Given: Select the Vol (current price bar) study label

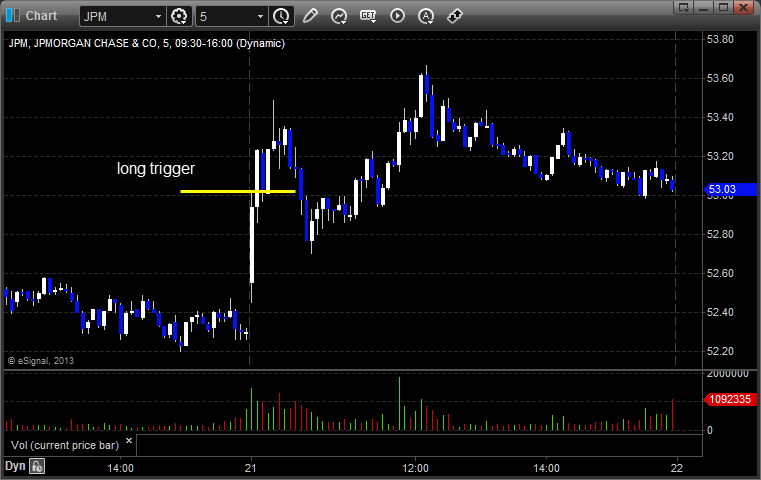Looking at the screenshot, I should coord(65,445).
